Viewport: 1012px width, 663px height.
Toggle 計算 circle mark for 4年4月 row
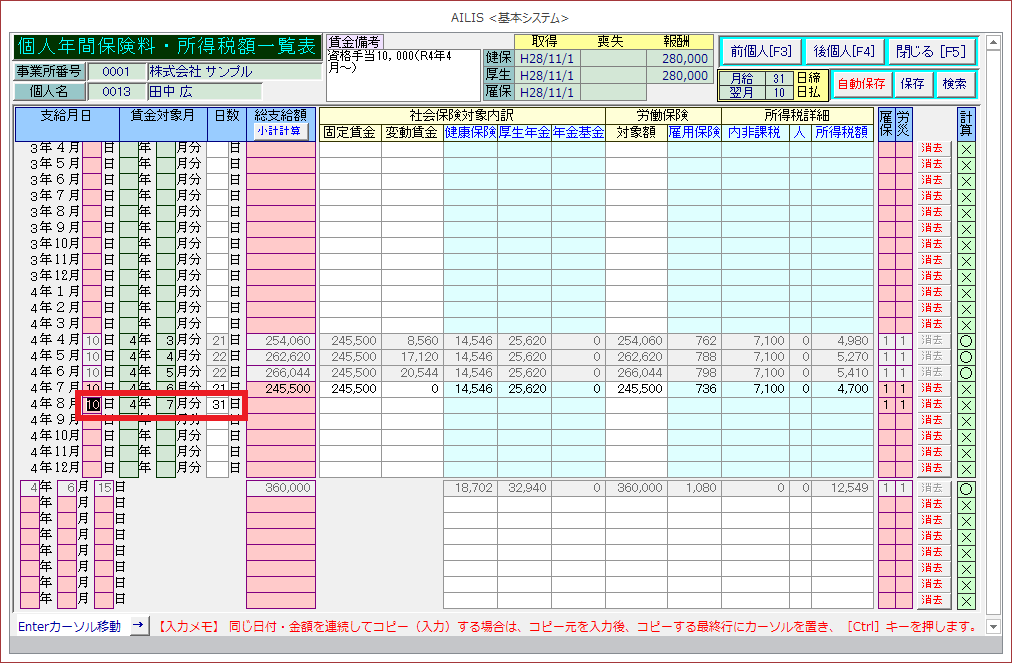[x=965, y=340]
